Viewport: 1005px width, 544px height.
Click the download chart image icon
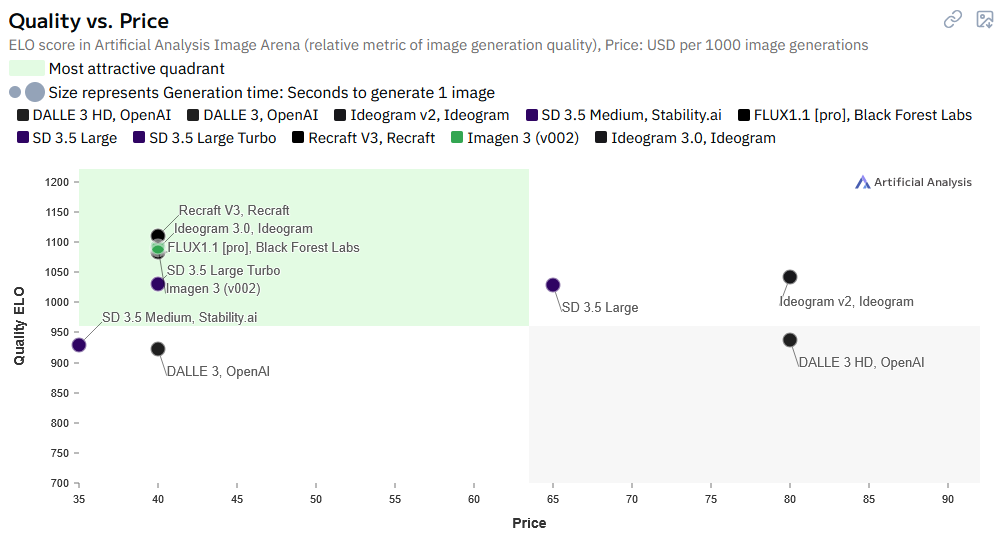tap(984, 19)
